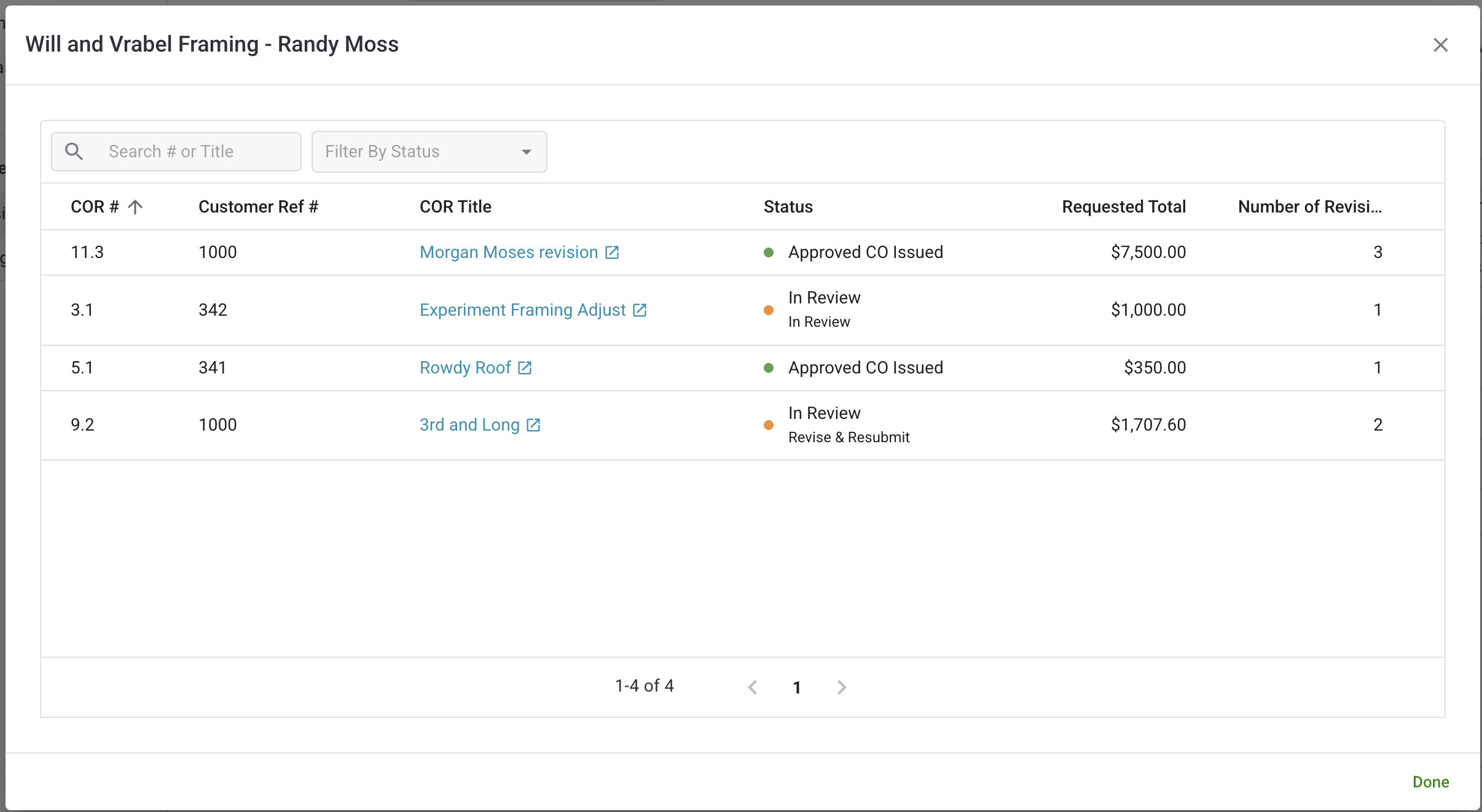Close the dialog with the X icon
This screenshot has width=1482, height=812.
click(1440, 45)
